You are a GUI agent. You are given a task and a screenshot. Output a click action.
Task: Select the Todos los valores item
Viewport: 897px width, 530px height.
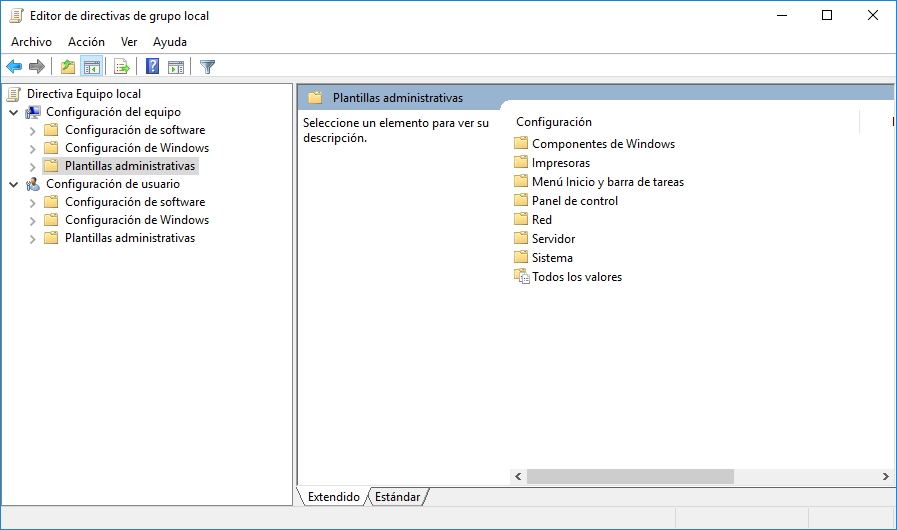[577, 276]
